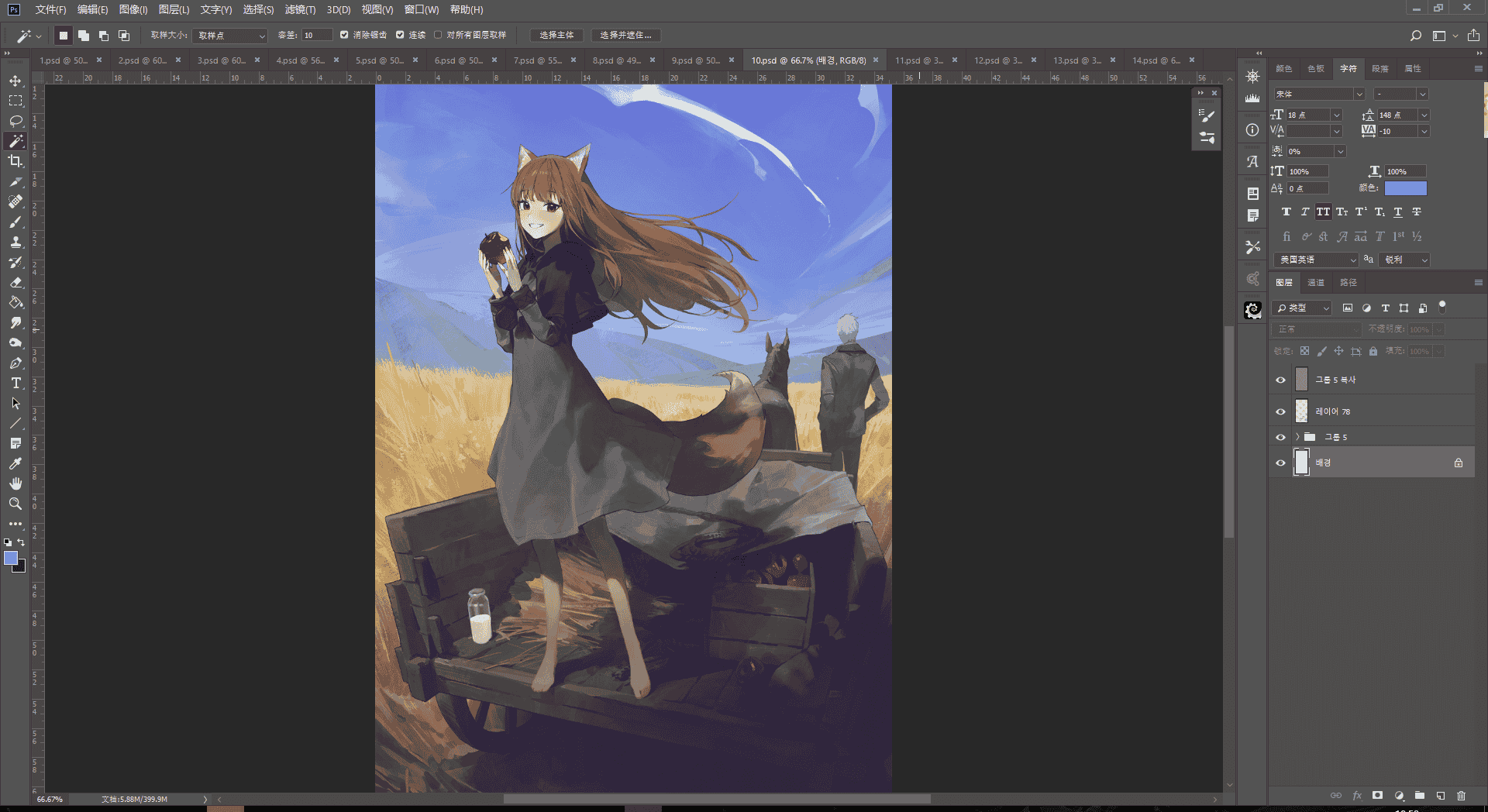Open the 美国英语 language dropdown
This screenshot has height=812, width=1488.
(x=1316, y=260)
